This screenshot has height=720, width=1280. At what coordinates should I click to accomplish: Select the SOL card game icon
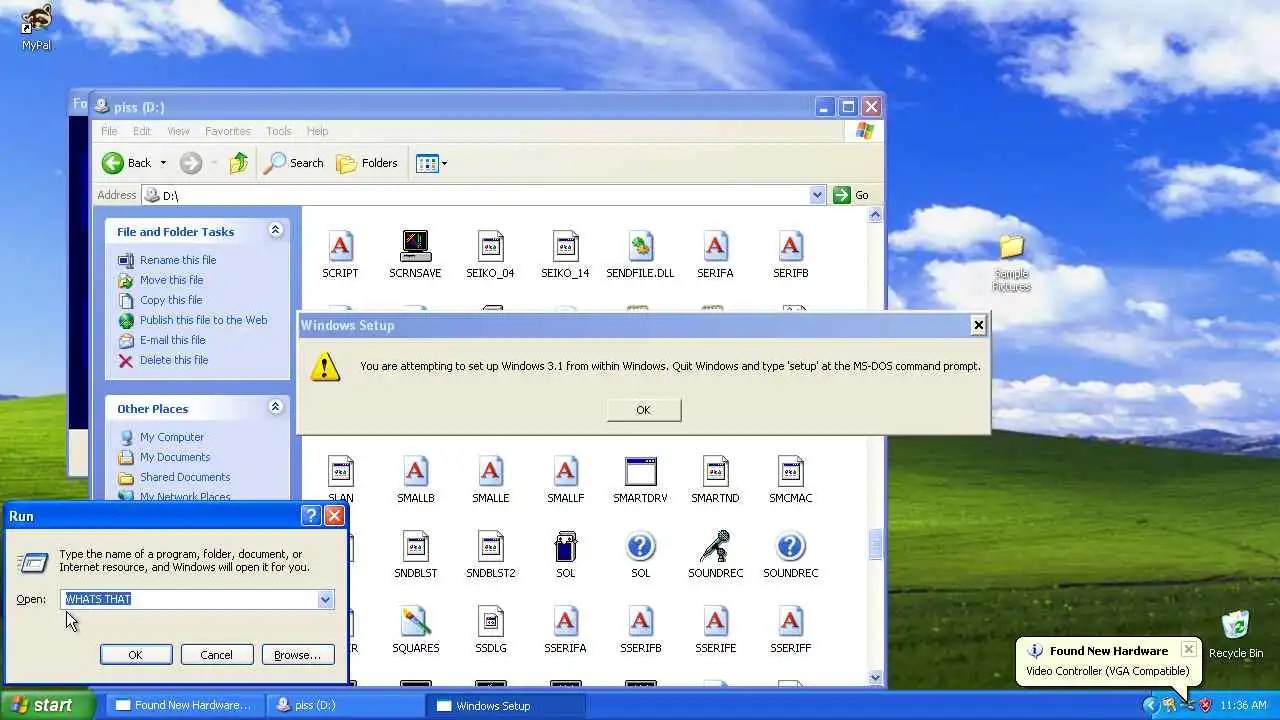[x=565, y=546]
